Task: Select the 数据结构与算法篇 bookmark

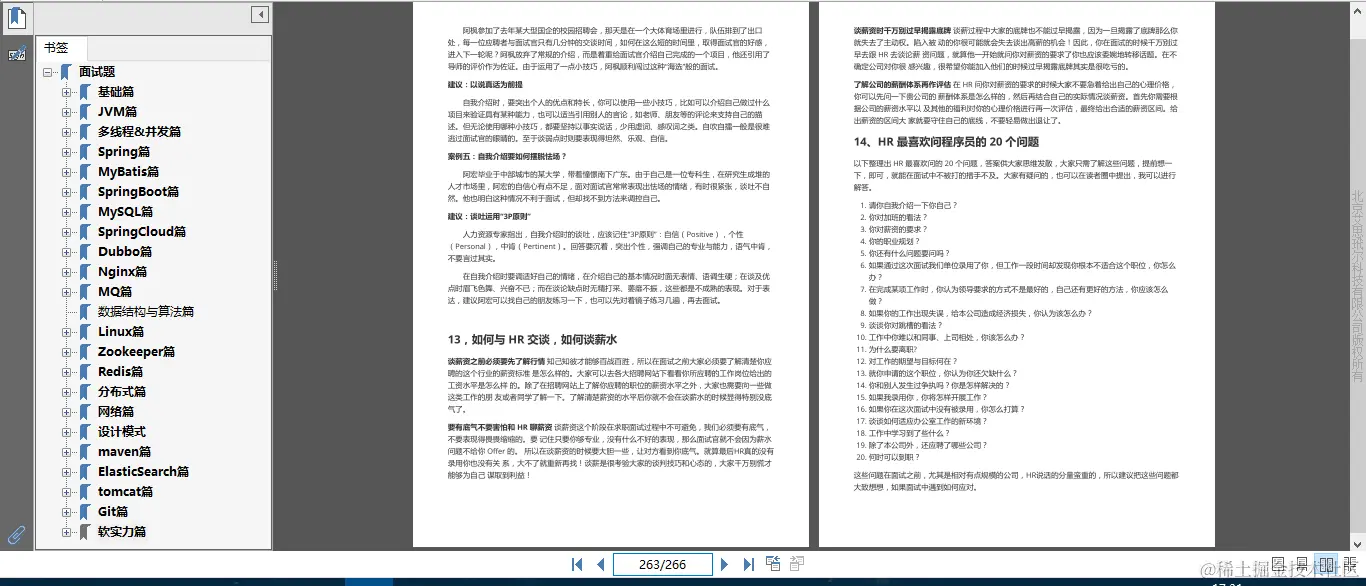Action: [146, 312]
